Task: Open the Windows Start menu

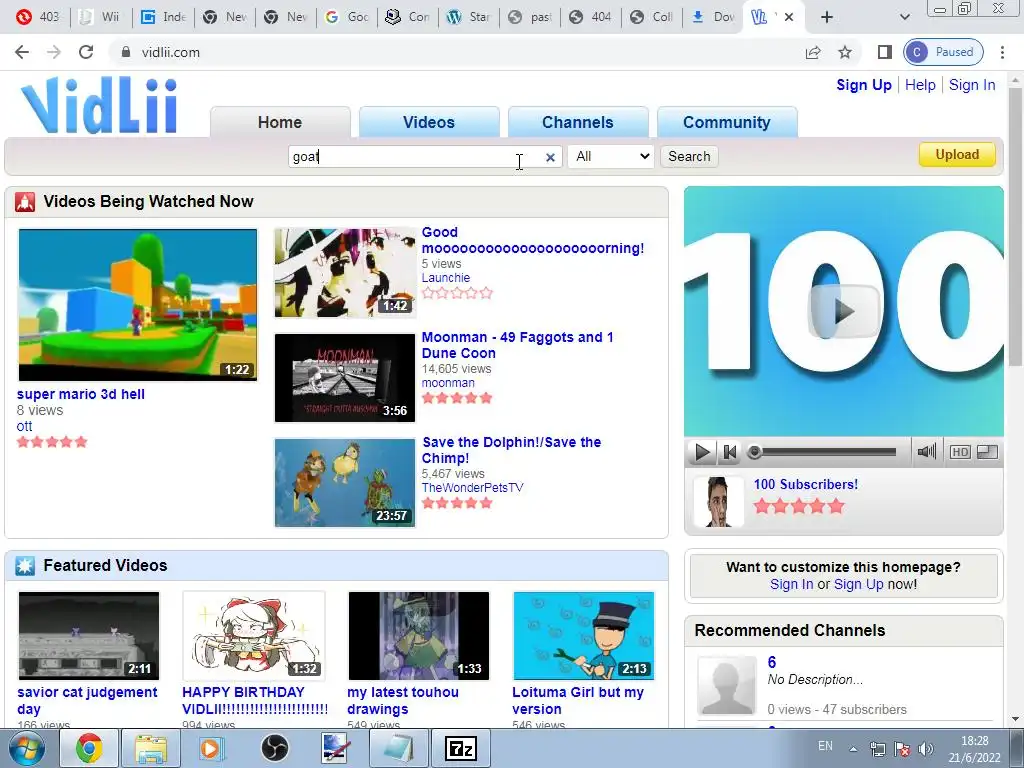Action: (x=27, y=748)
